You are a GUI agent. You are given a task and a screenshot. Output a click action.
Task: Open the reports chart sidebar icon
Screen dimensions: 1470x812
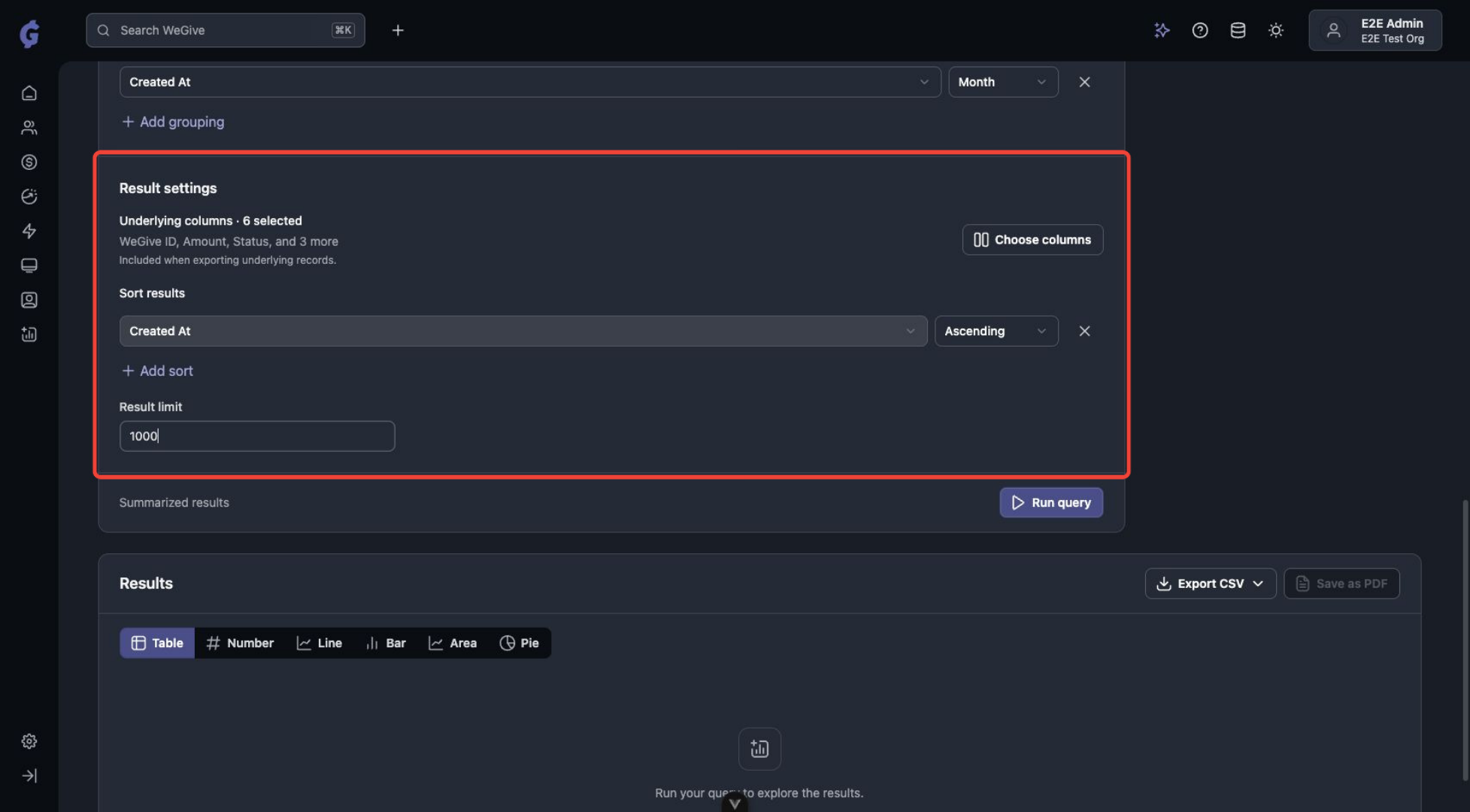click(x=29, y=335)
